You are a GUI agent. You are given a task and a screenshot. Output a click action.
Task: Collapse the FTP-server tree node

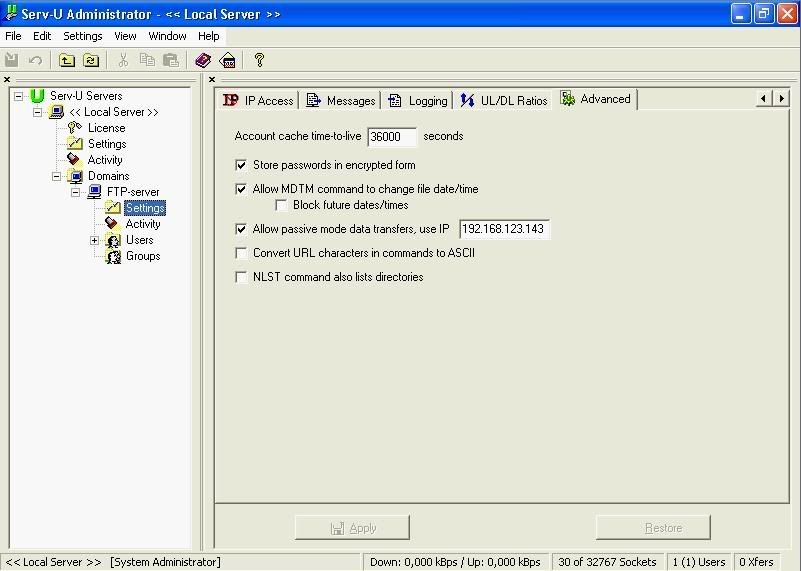[x=76, y=192]
